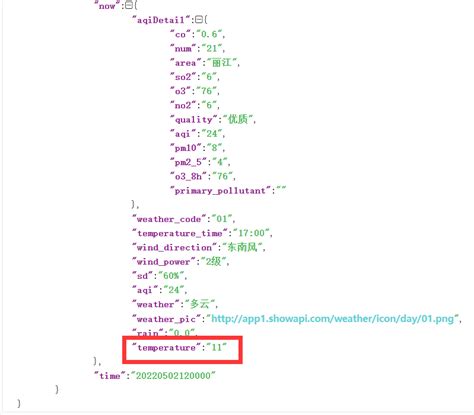Click the "temperature" key in red box
474x415 pixels.
tap(166, 348)
